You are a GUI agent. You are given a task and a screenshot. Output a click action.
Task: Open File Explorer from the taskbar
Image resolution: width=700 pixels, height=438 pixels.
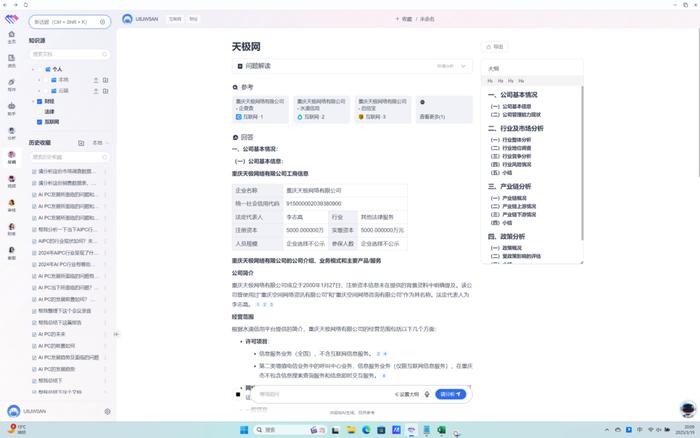point(351,430)
